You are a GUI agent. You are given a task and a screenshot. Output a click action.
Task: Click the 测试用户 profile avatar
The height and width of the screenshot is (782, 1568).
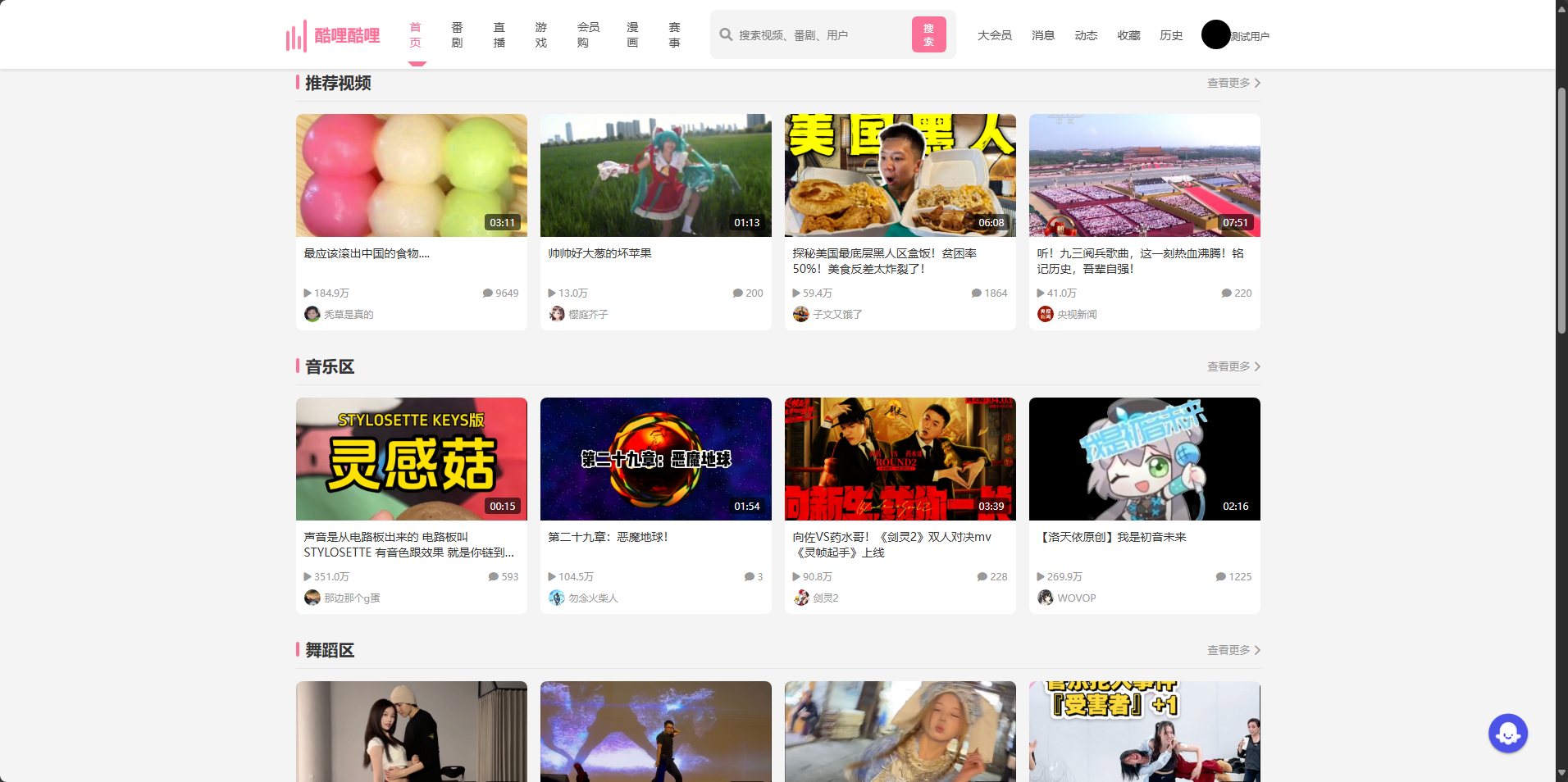(1215, 34)
